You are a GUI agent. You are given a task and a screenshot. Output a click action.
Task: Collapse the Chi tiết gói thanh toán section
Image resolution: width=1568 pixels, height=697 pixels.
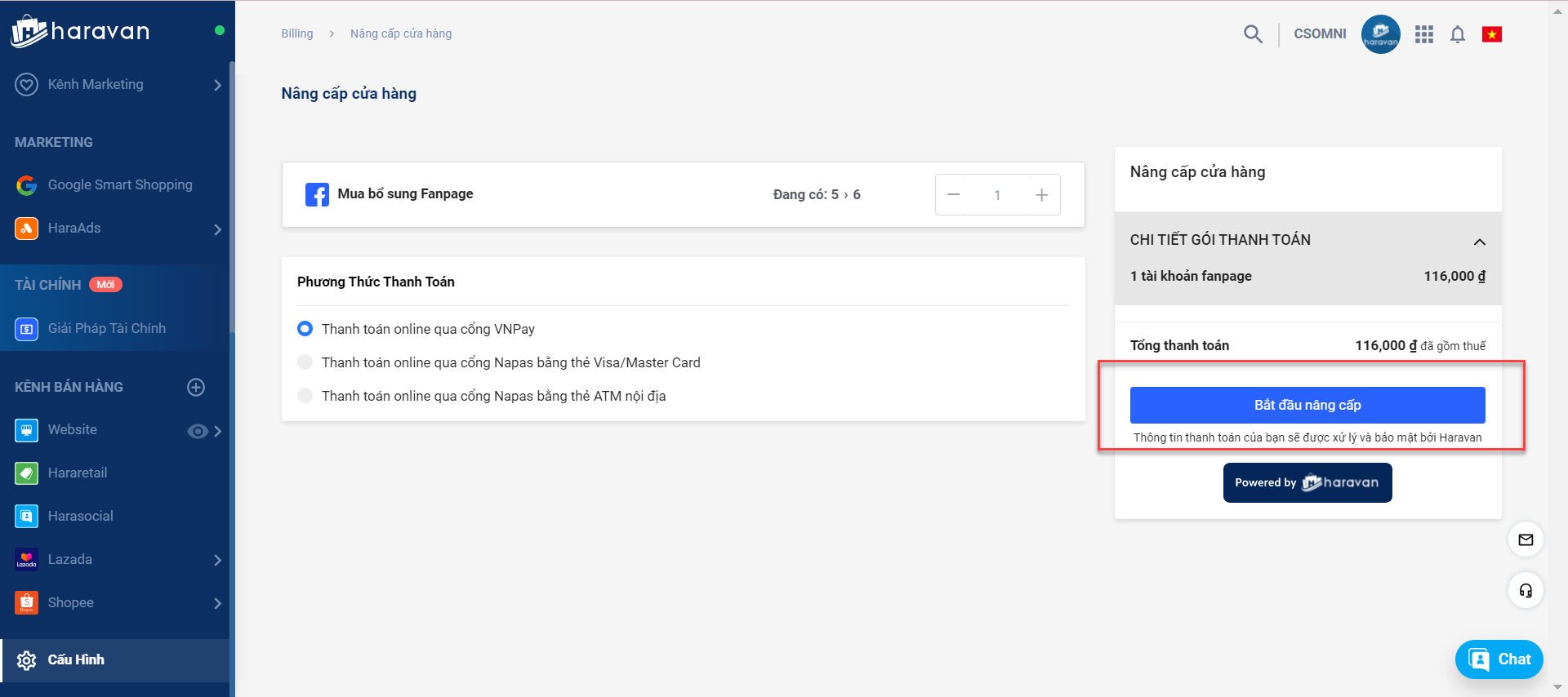1479,242
